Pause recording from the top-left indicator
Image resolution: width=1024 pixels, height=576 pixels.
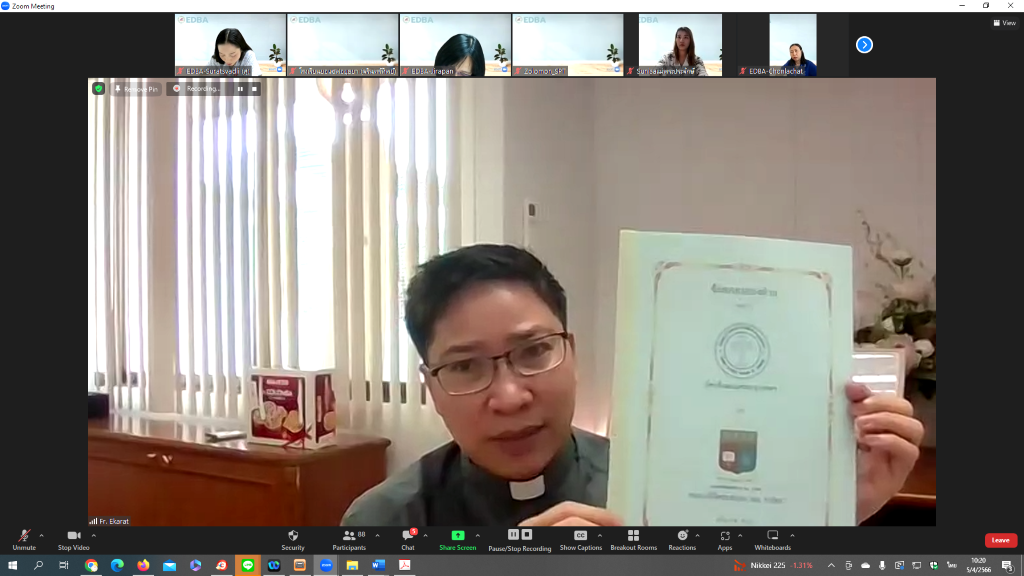point(240,89)
